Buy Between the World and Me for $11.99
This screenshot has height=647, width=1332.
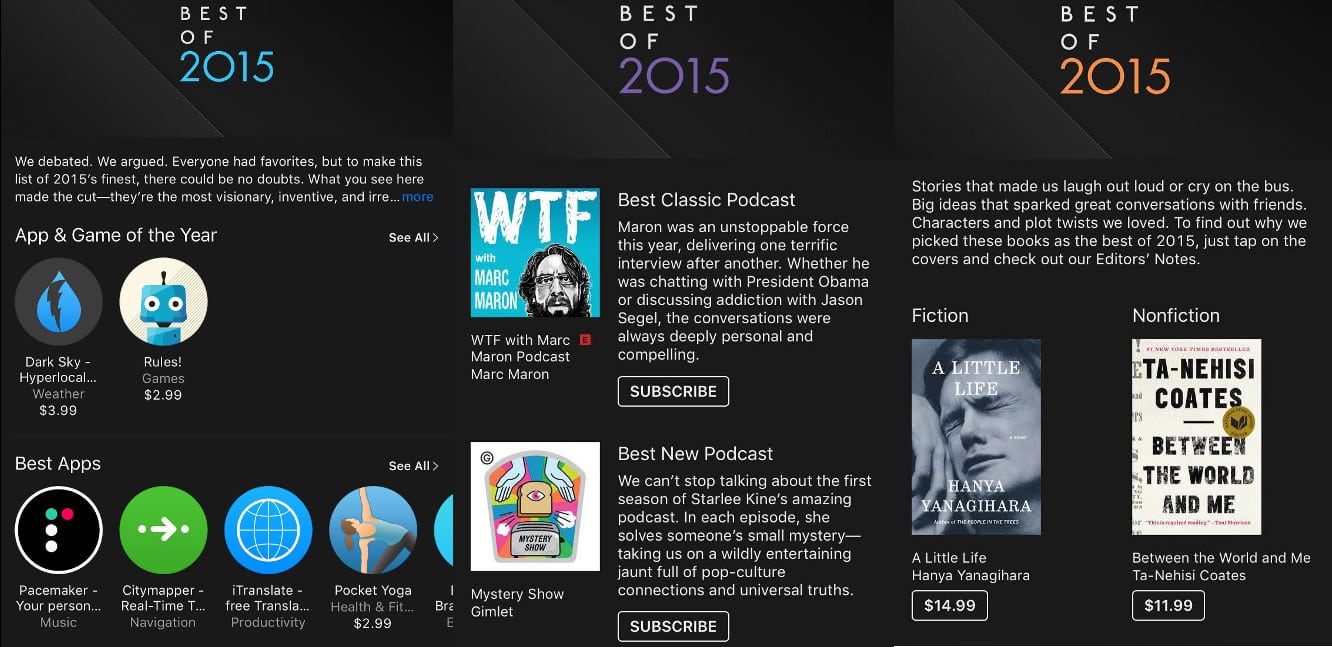coord(1168,605)
